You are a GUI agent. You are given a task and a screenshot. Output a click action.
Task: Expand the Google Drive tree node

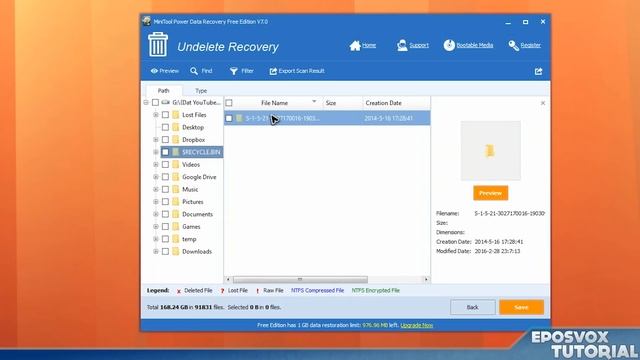[156, 177]
